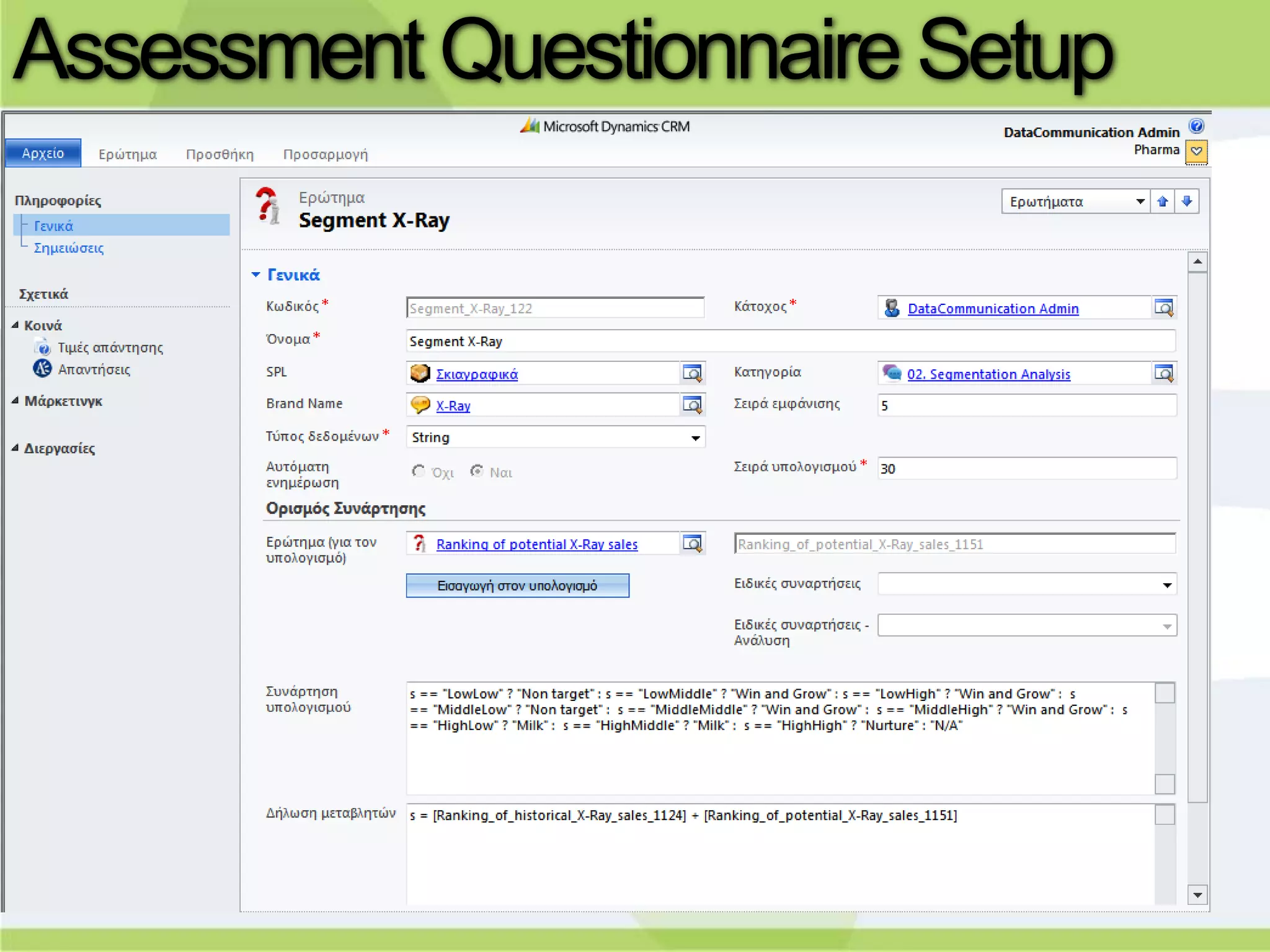Click the red question mark record icon
Image resolution: width=1270 pixels, height=952 pixels.
pos(268,206)
